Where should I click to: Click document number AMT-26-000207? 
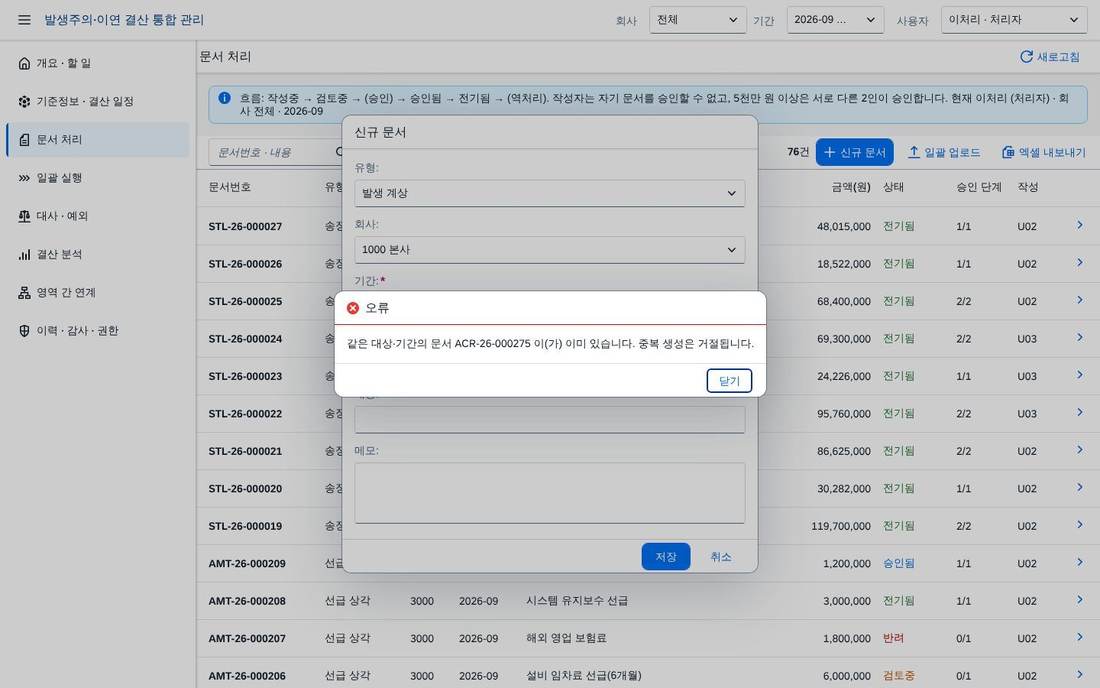247,639
